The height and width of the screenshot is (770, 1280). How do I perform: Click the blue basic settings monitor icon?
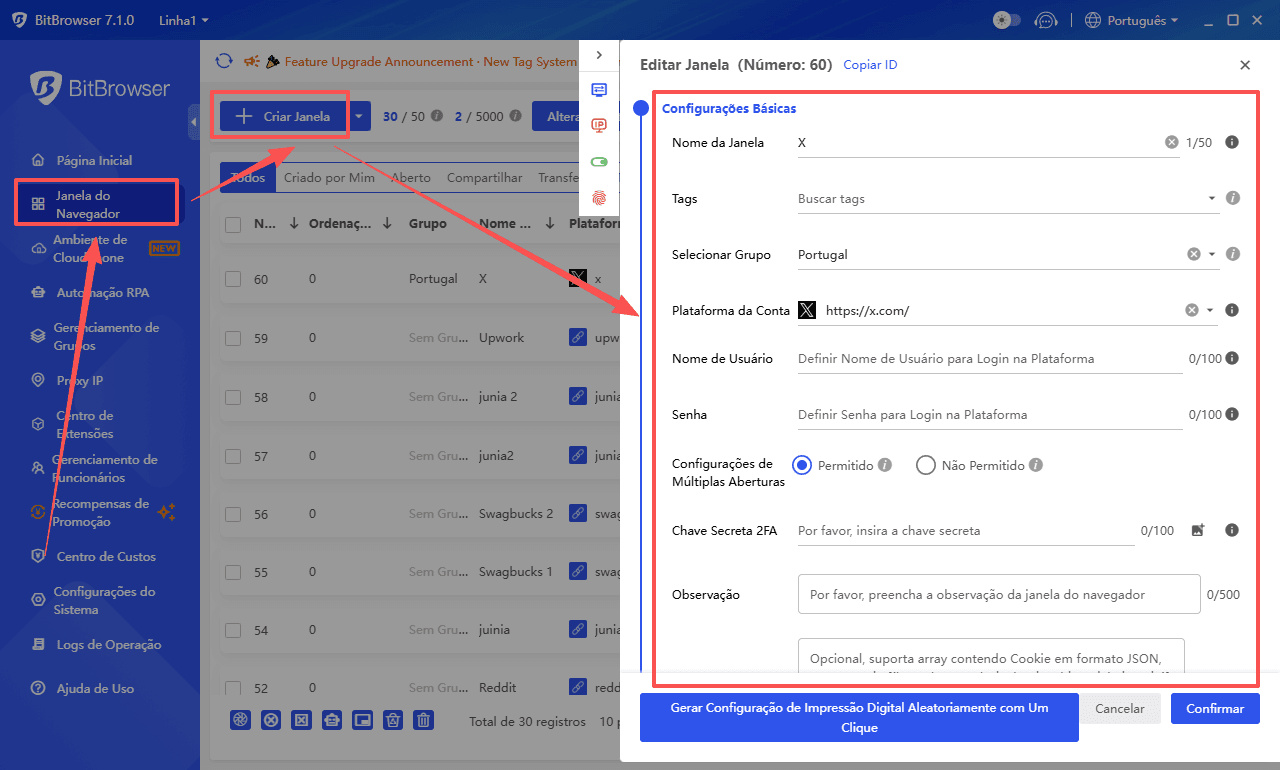599,89
